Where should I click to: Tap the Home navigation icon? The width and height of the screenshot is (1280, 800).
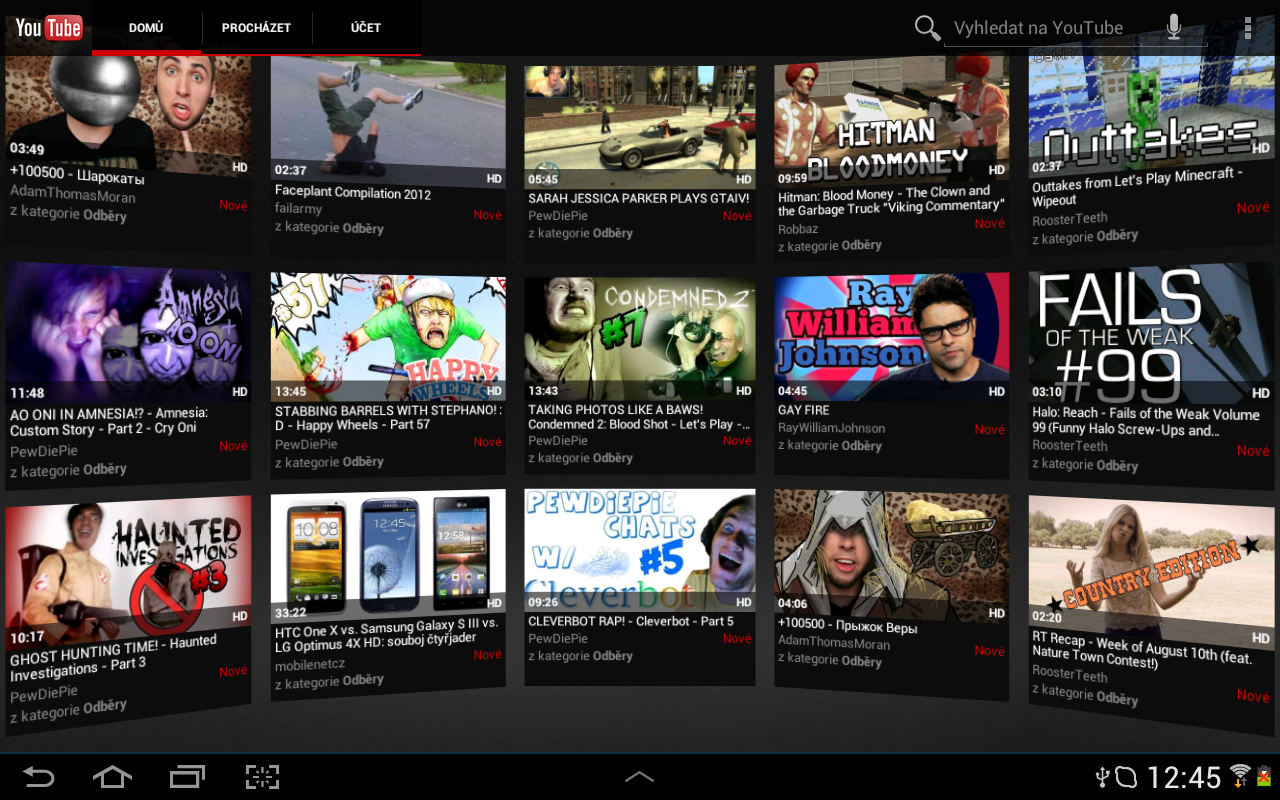[112, 776]
